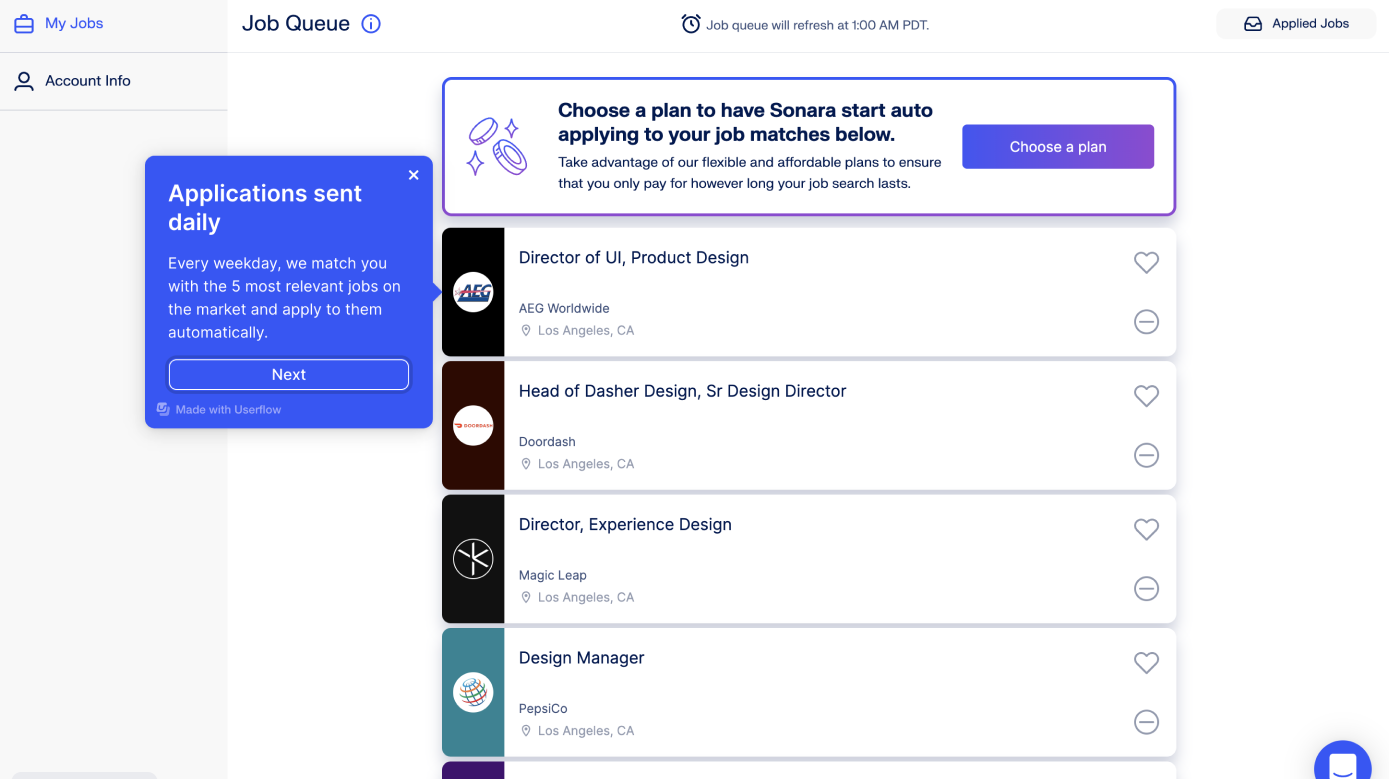Close the Applications sent daily tooltip

413,175
